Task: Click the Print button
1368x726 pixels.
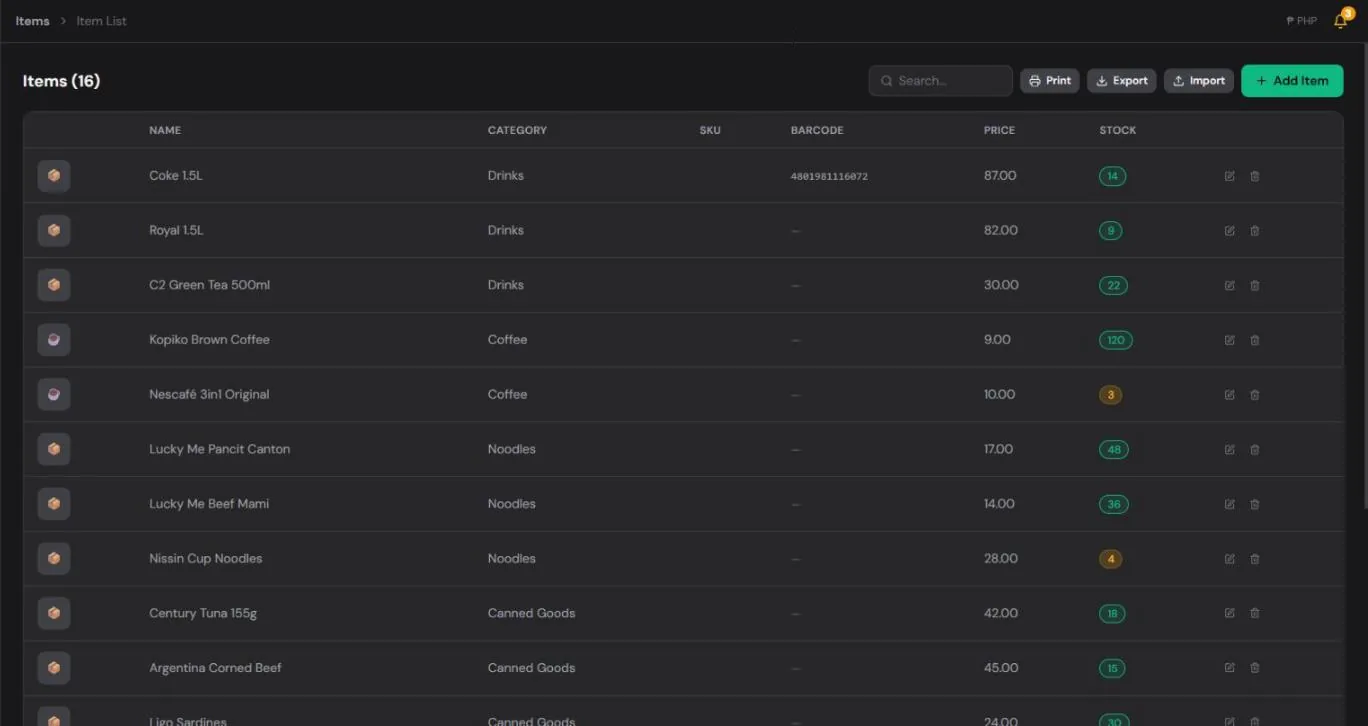Action: coord(1050,81)
